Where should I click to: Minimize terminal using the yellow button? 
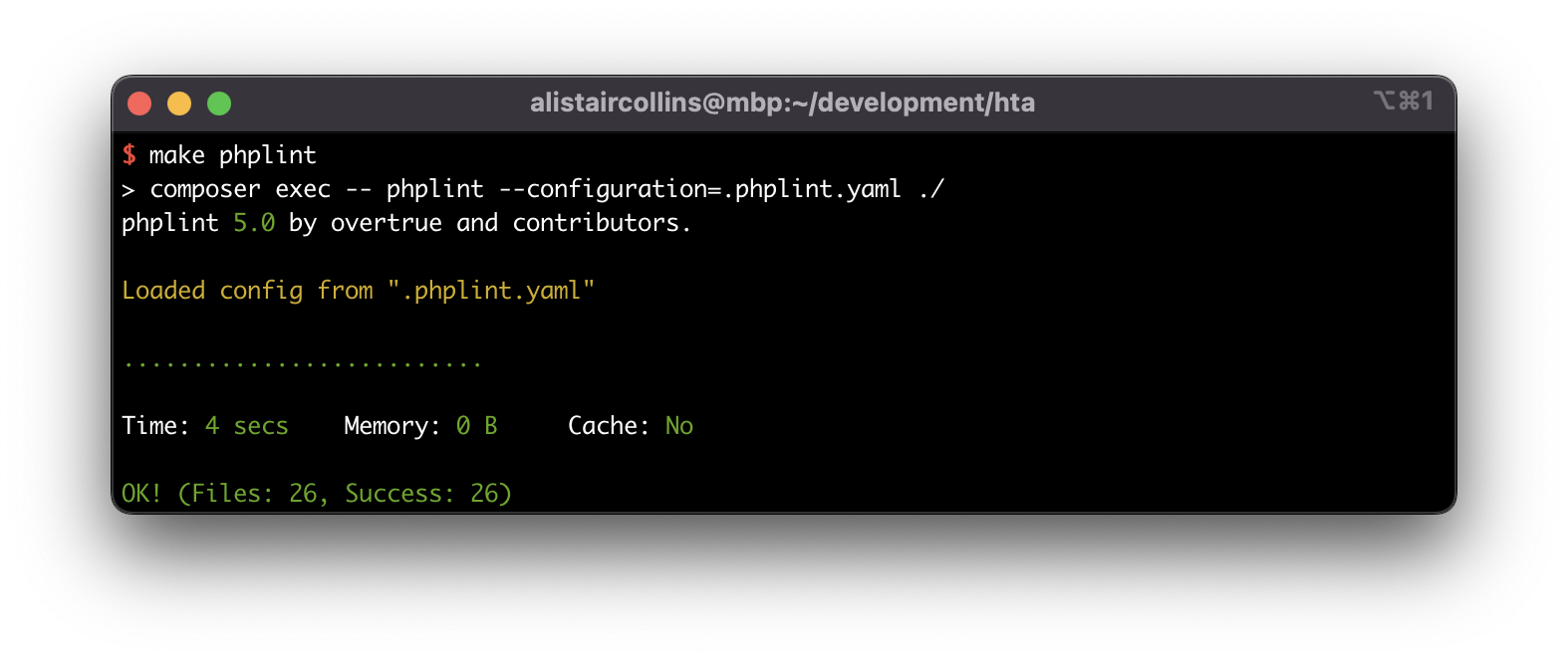click(x=179, y=104)
